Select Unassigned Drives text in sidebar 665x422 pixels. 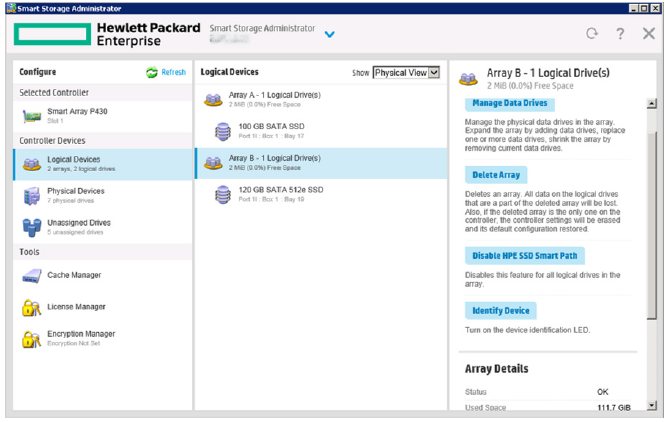[79, 223]
